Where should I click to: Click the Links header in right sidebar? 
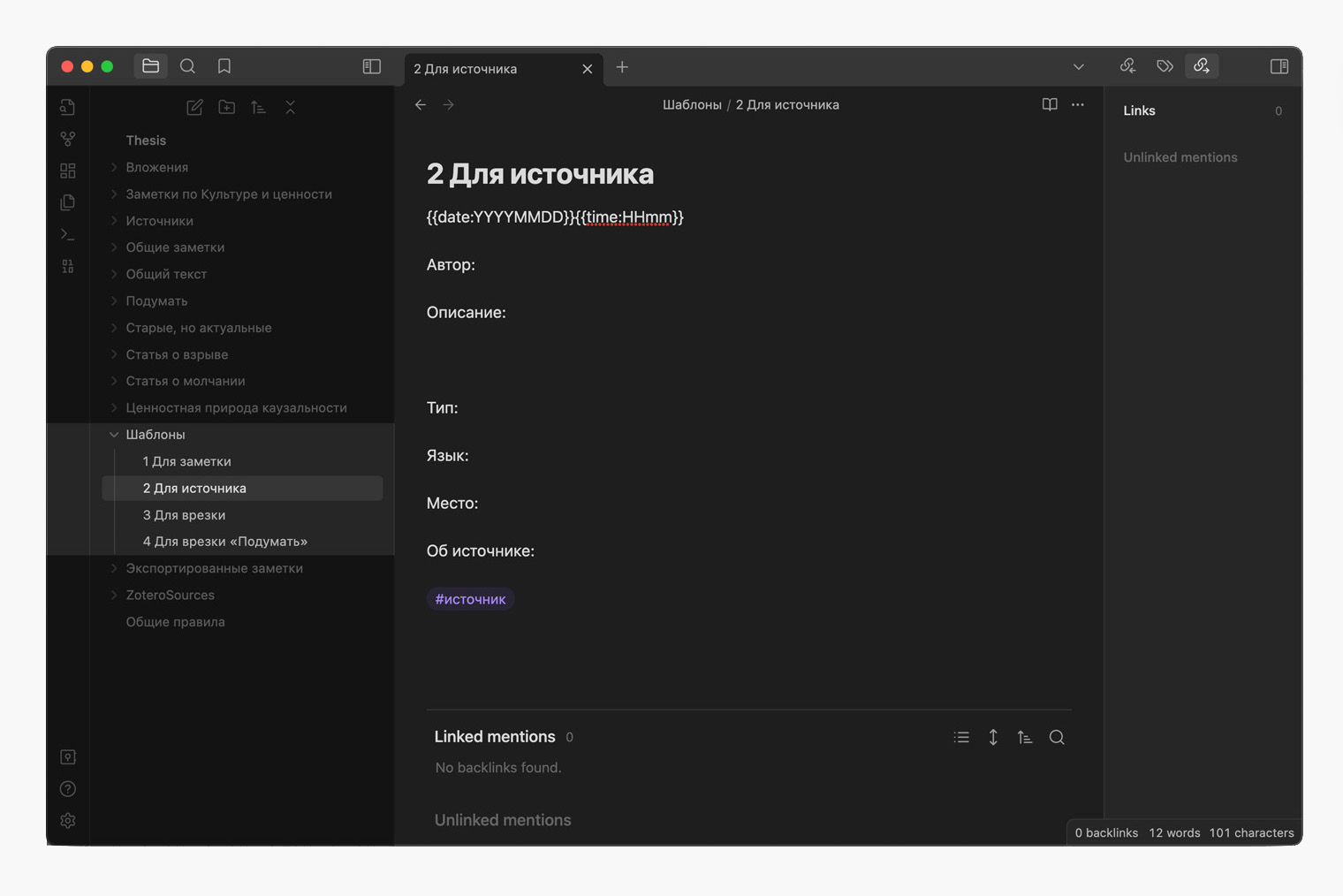(1139, 110)
